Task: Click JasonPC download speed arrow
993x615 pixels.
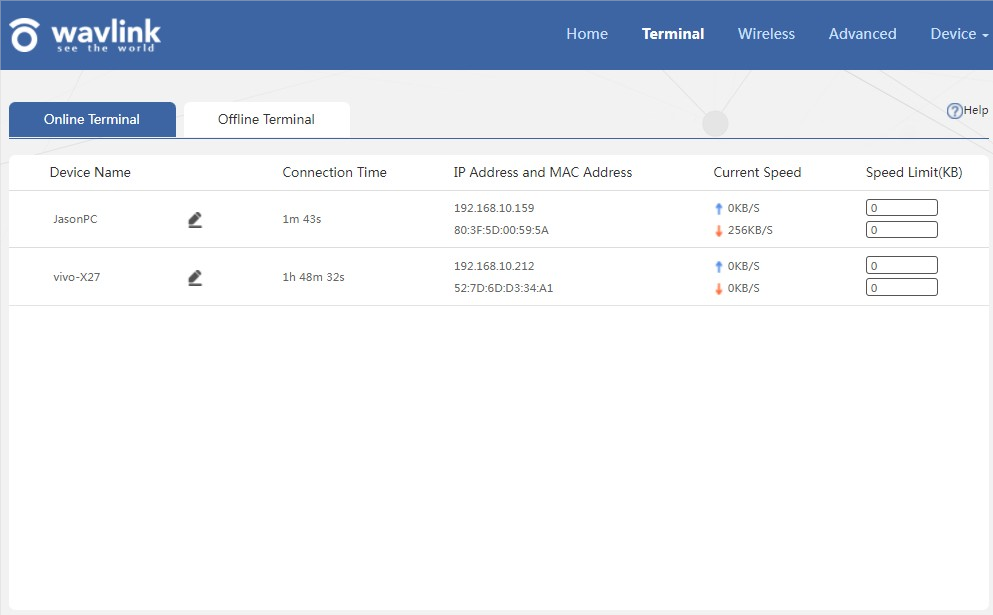Action: pyautogui.click(x=719, y=231)
